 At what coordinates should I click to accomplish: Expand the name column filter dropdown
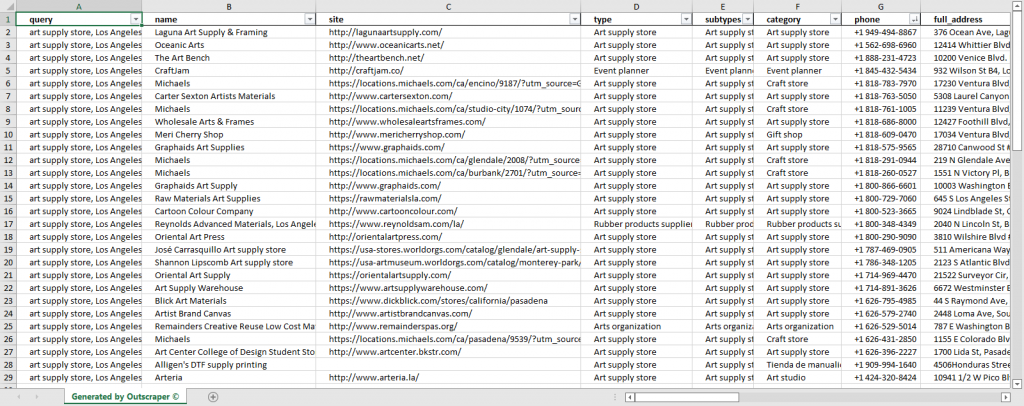(x=307, y=19)
